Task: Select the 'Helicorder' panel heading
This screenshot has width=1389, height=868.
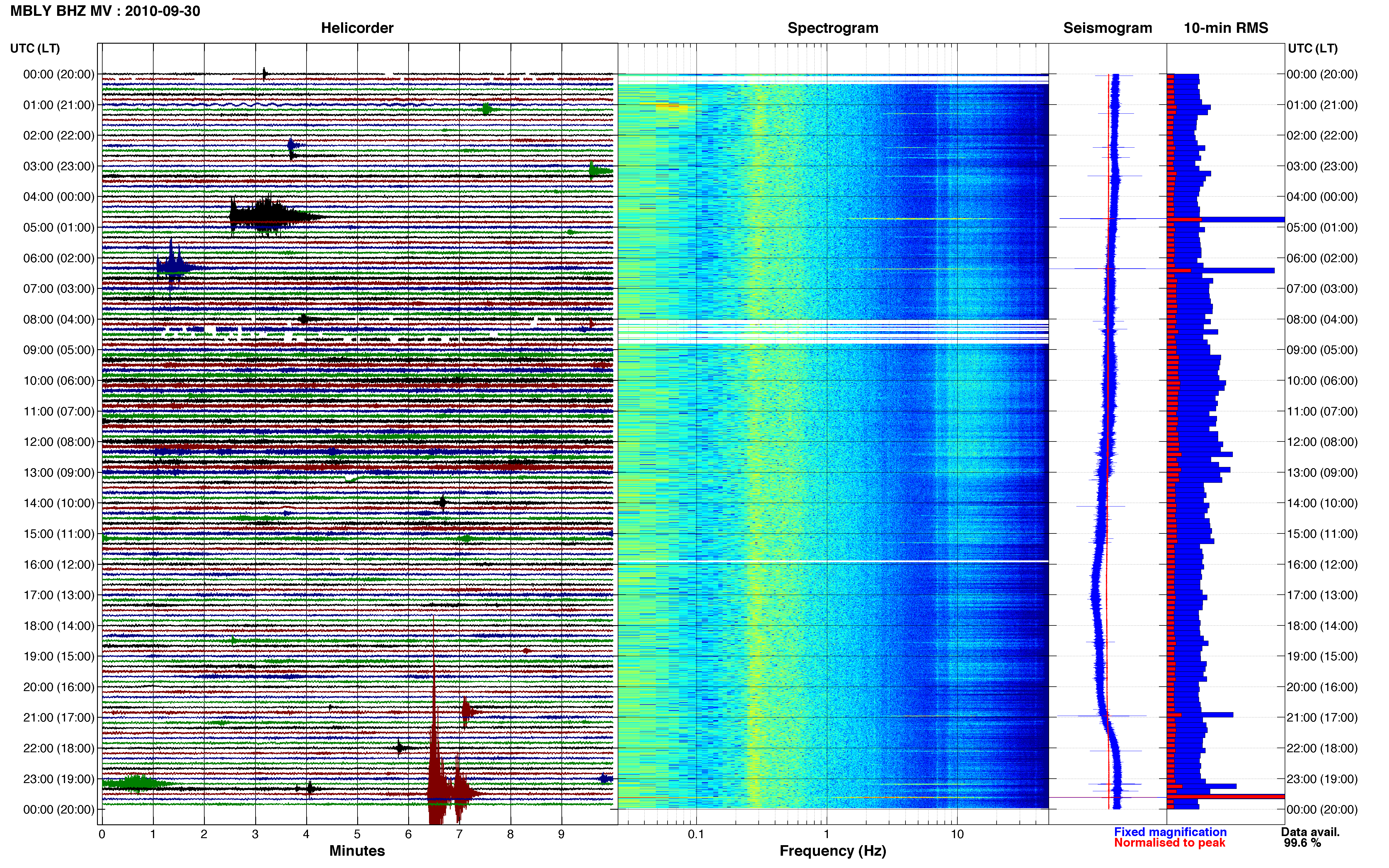Action: click(x=357, y=28)
